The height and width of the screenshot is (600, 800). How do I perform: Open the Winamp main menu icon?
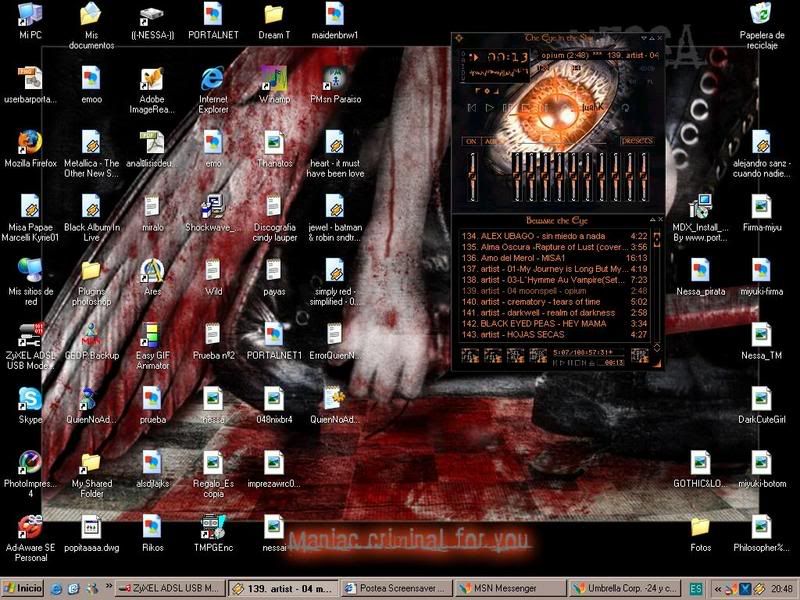coord(459,38)
